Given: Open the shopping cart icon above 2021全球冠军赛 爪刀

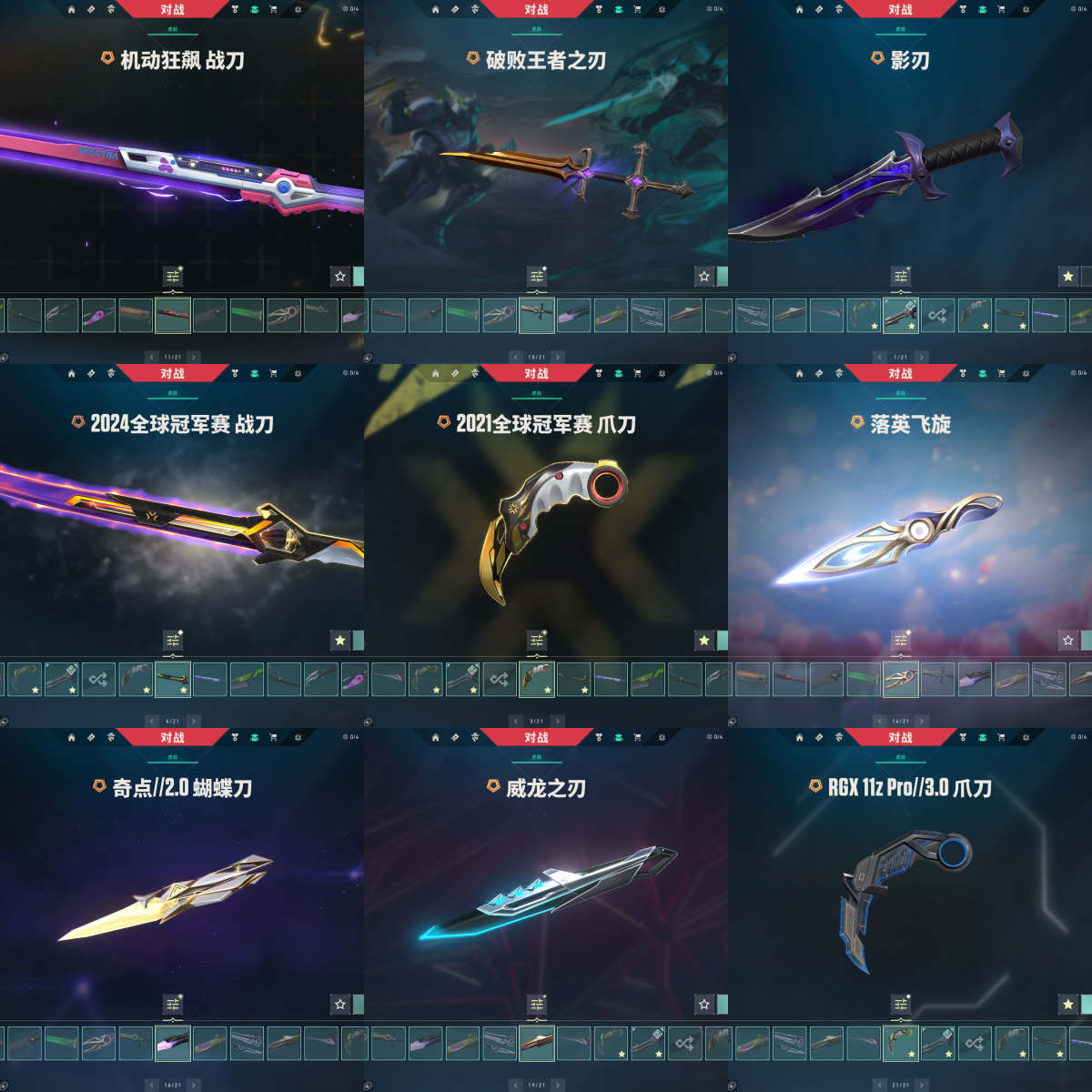Looking at the screenshot, I should click(x=637, y=373).
